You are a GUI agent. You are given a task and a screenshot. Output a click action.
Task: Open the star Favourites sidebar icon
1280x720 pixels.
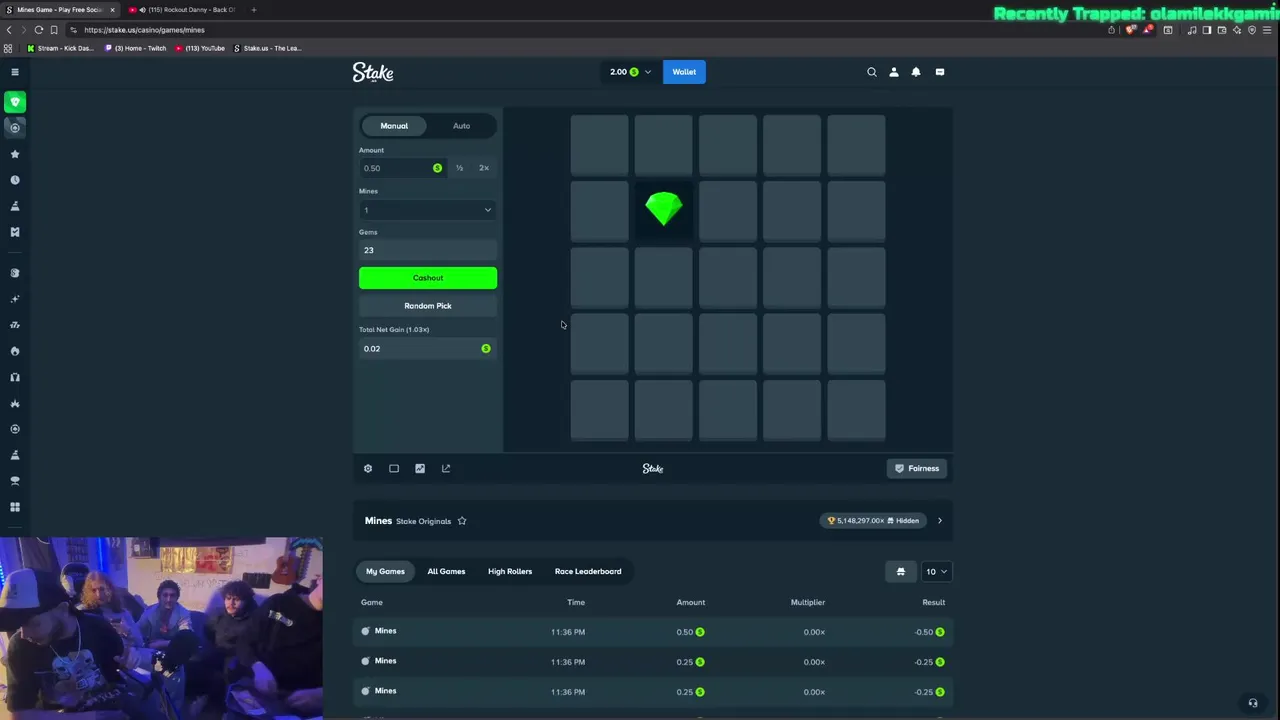coord(15,154)
